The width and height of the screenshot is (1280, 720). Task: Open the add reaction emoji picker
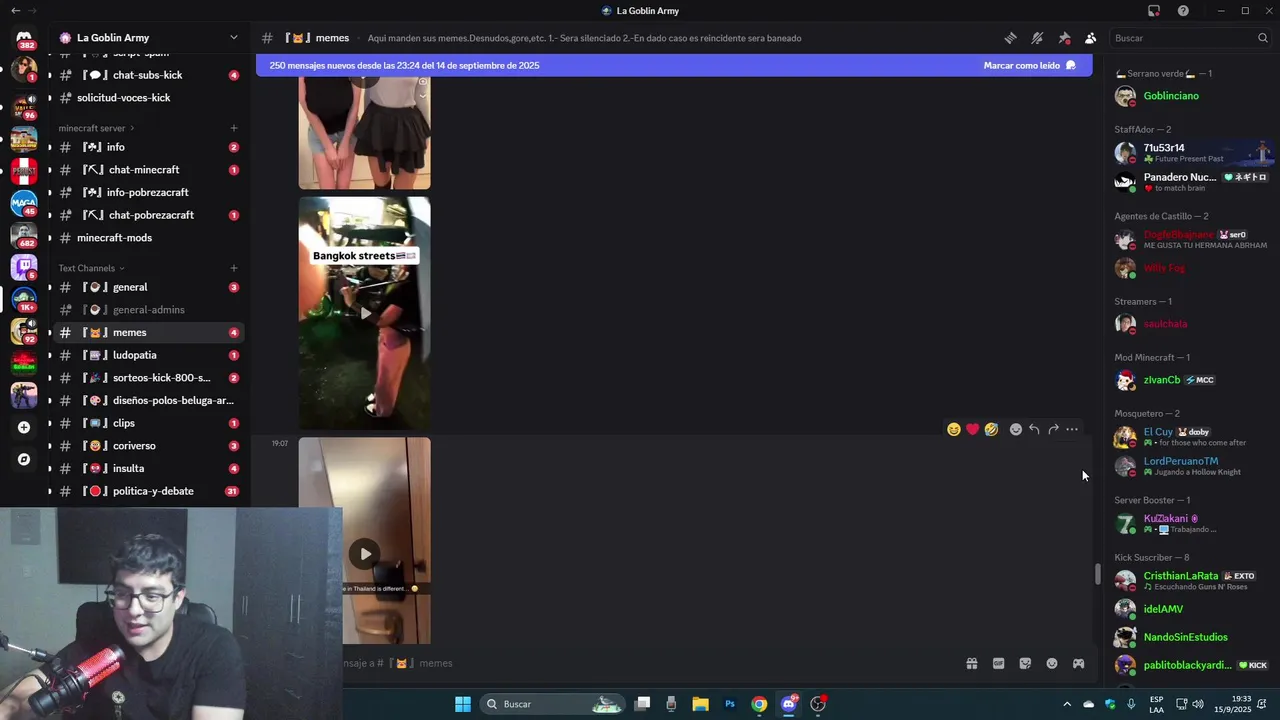pos(1016,429)
